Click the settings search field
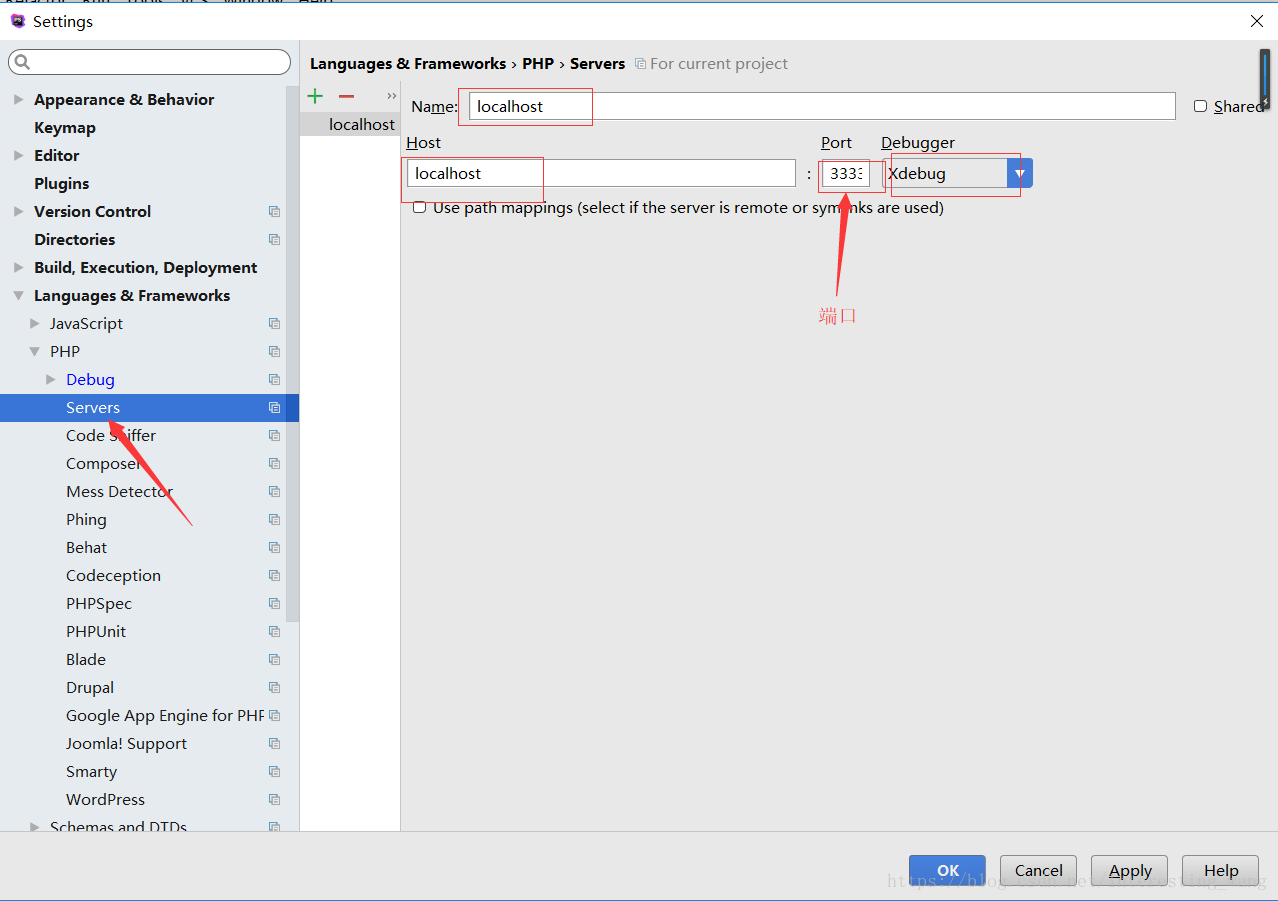Viewport: 1278px width, 901px height. coord(150,62)
